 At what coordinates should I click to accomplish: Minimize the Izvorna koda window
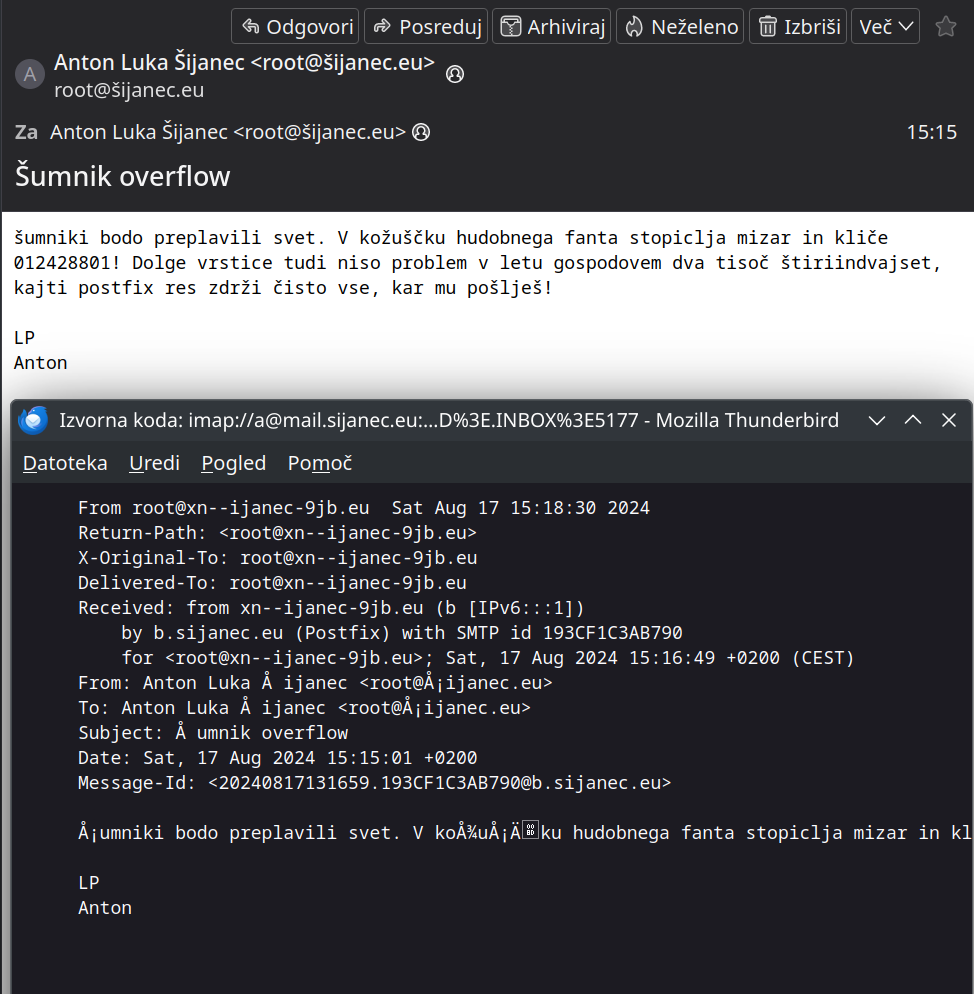877,421
